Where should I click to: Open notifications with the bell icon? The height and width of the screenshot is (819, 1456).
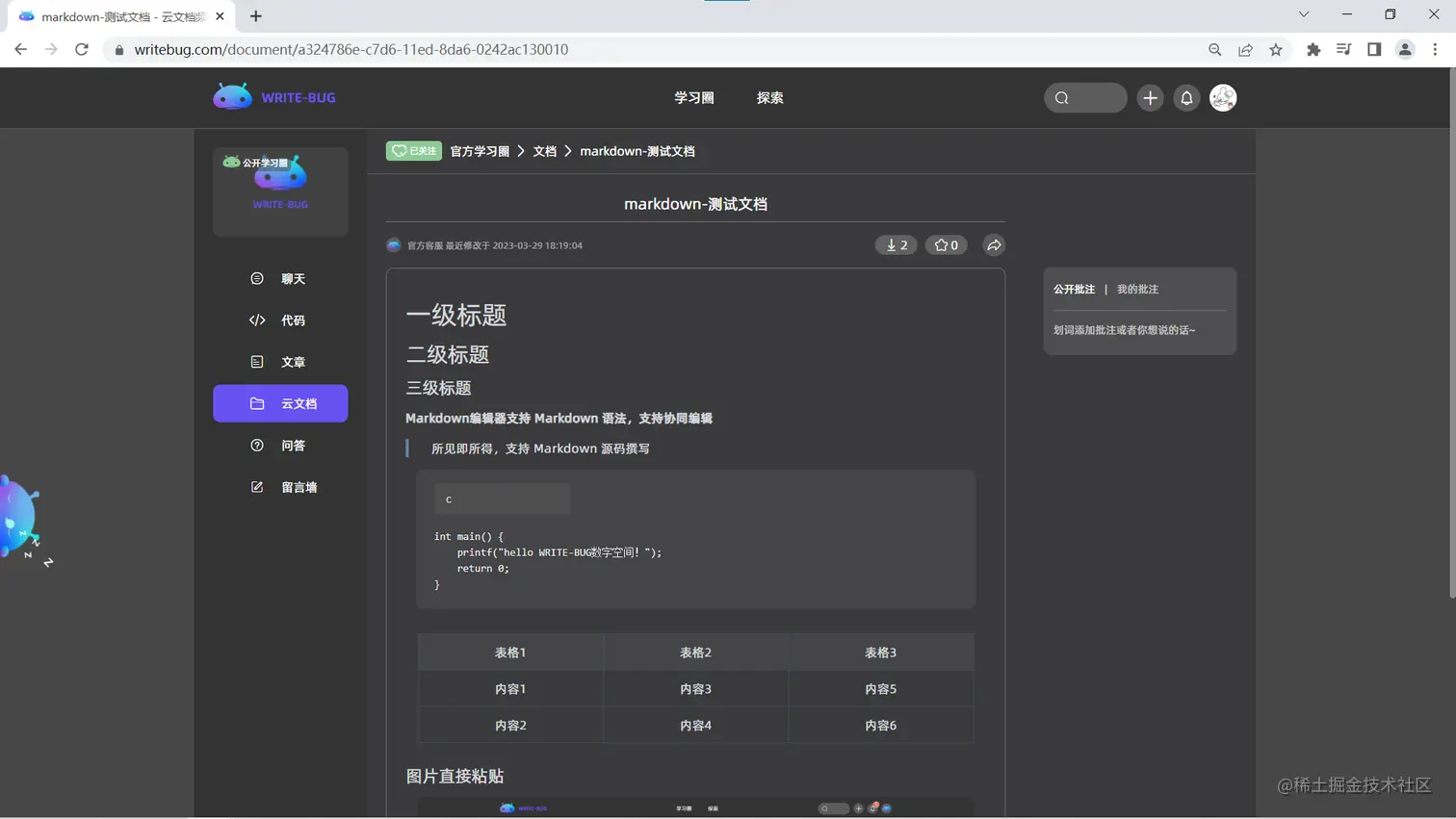tap(1186, 97)
